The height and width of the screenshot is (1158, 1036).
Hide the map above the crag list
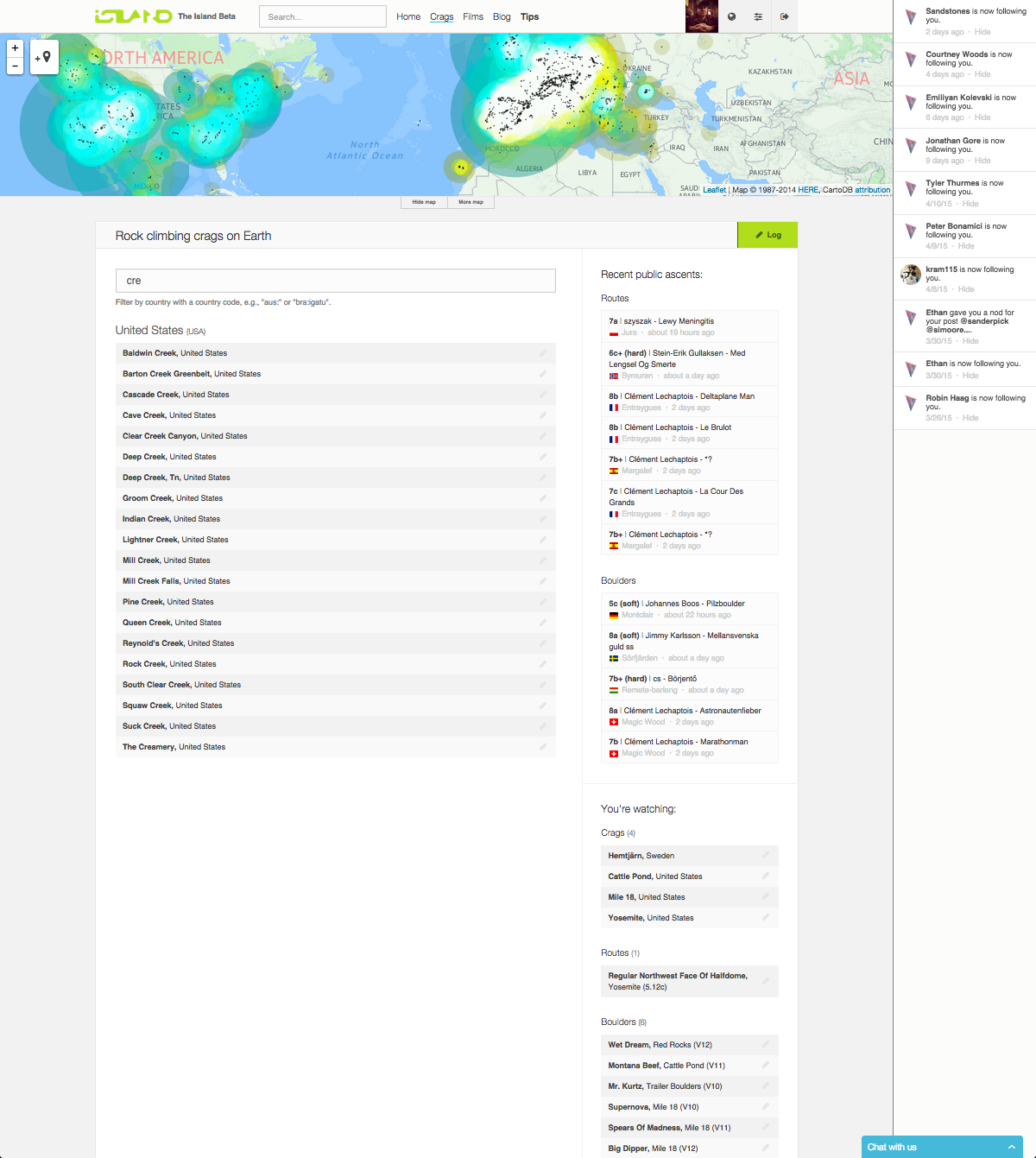423,202
